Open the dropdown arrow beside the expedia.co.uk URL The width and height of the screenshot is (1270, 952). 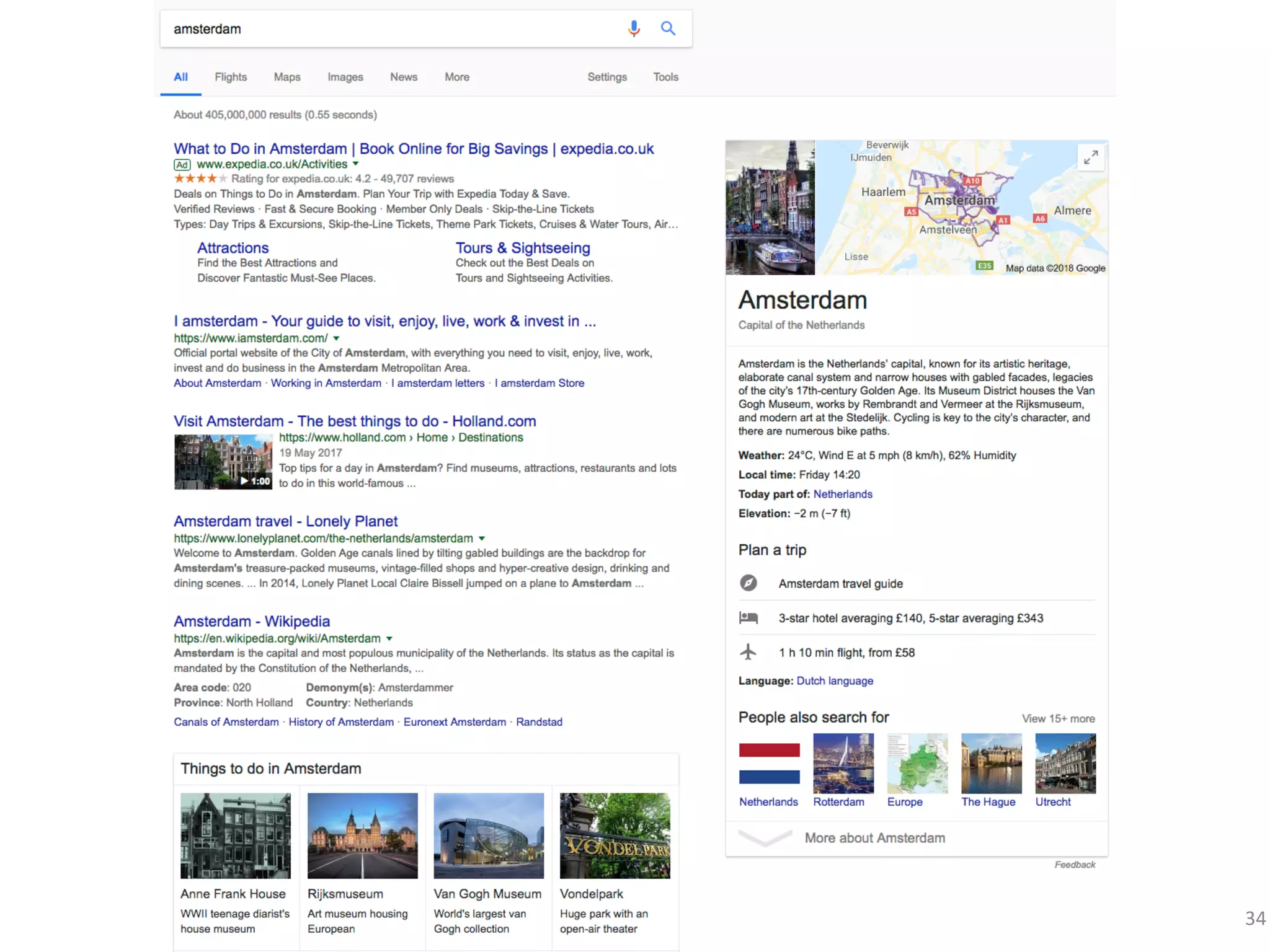(356, 164)
